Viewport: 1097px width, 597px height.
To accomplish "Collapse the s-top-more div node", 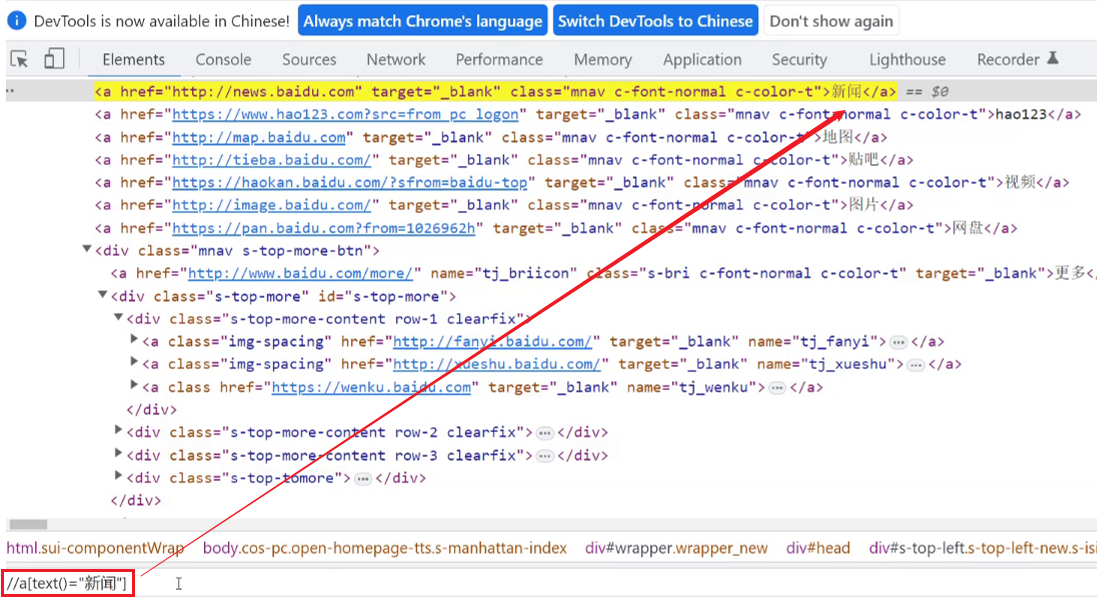I will click(x=102, y=294).
